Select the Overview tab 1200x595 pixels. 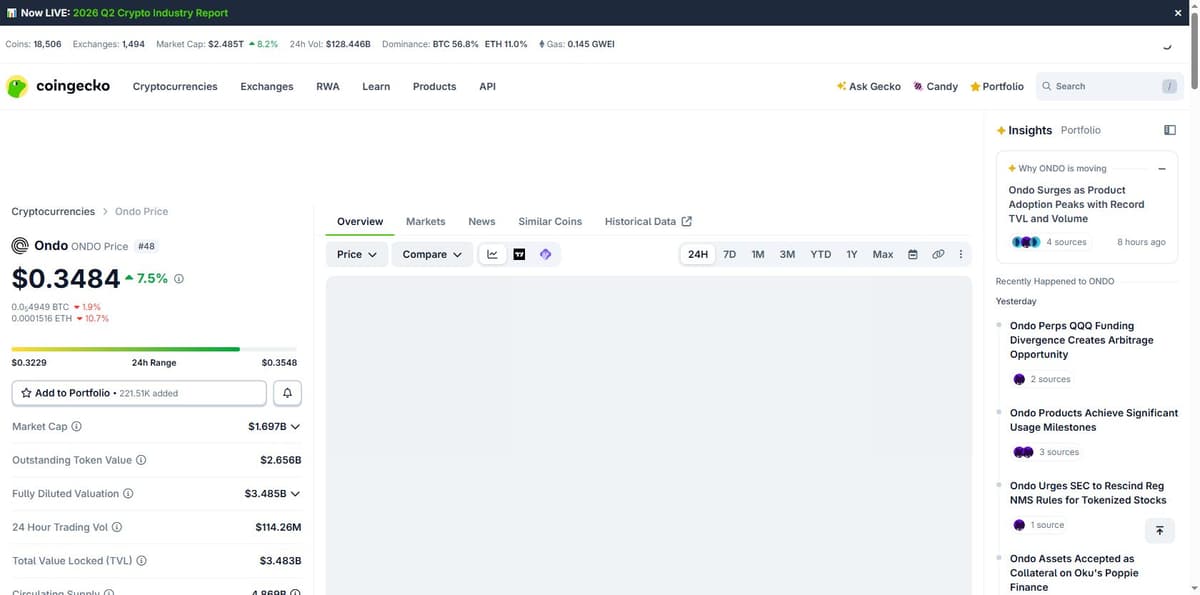click(x=360, y=221)
